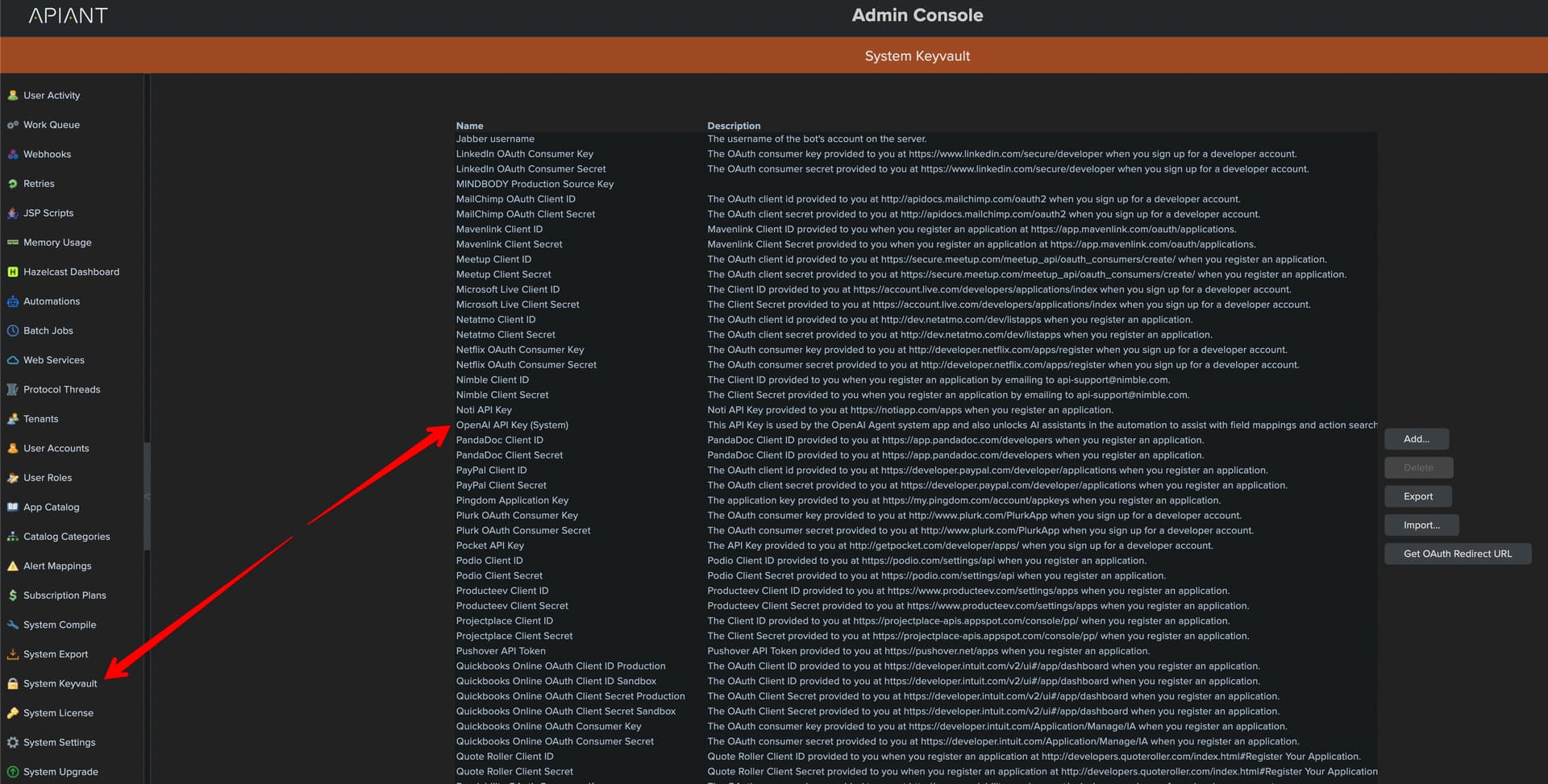Open App Catalog menu entry
The width and height of the screenshot is (1548, 784).
pos(51,507)
